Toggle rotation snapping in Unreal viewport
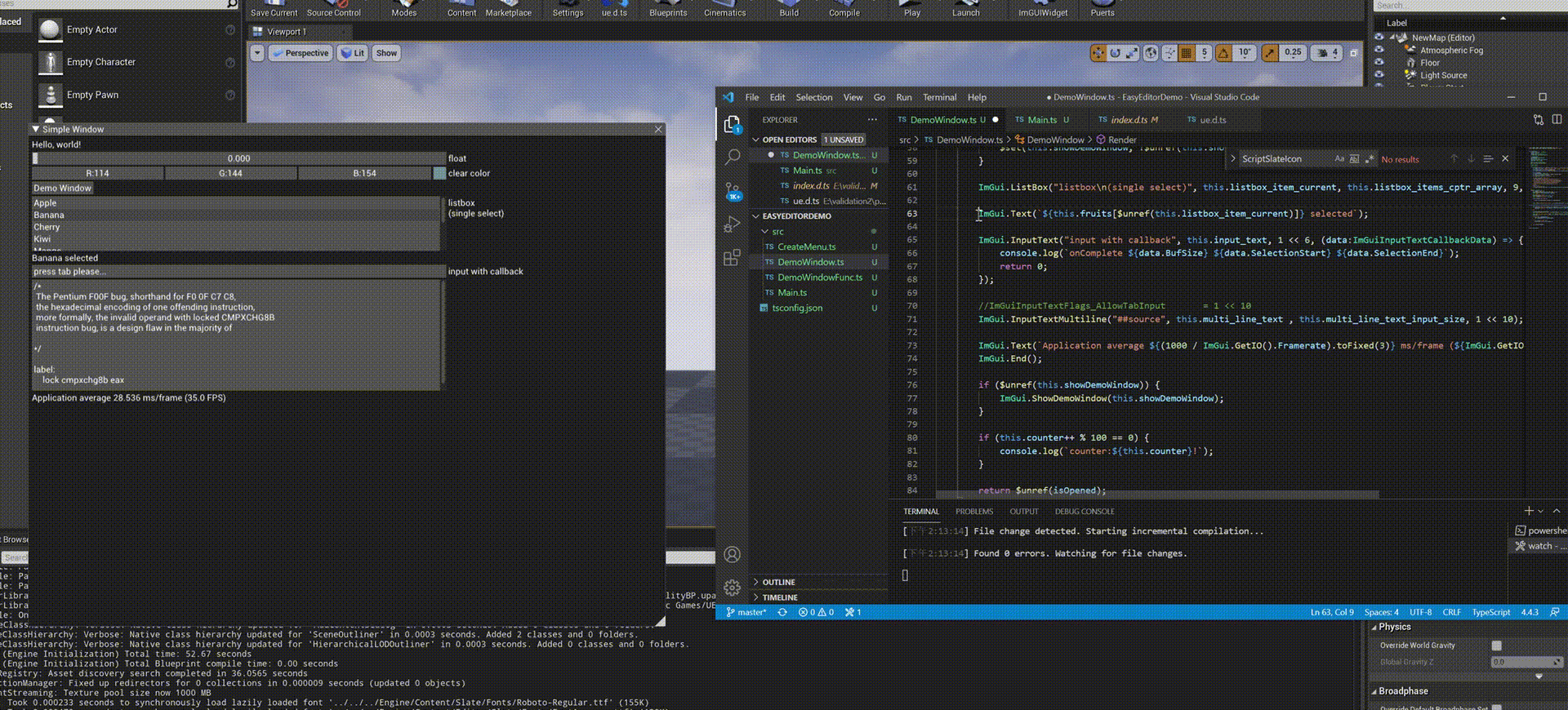 1223,53
